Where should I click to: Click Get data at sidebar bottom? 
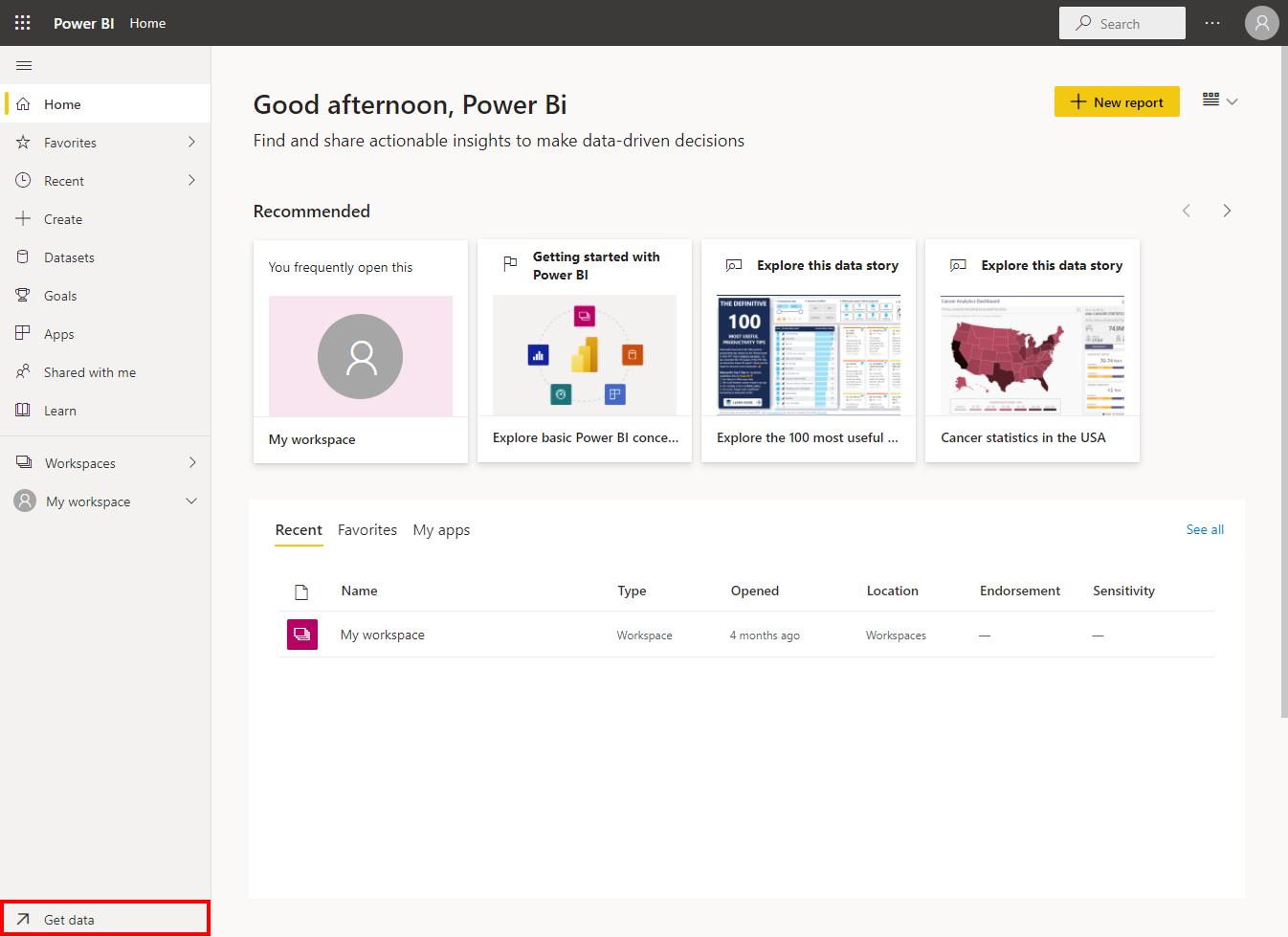pyautogui.click(x=69, y=920)
